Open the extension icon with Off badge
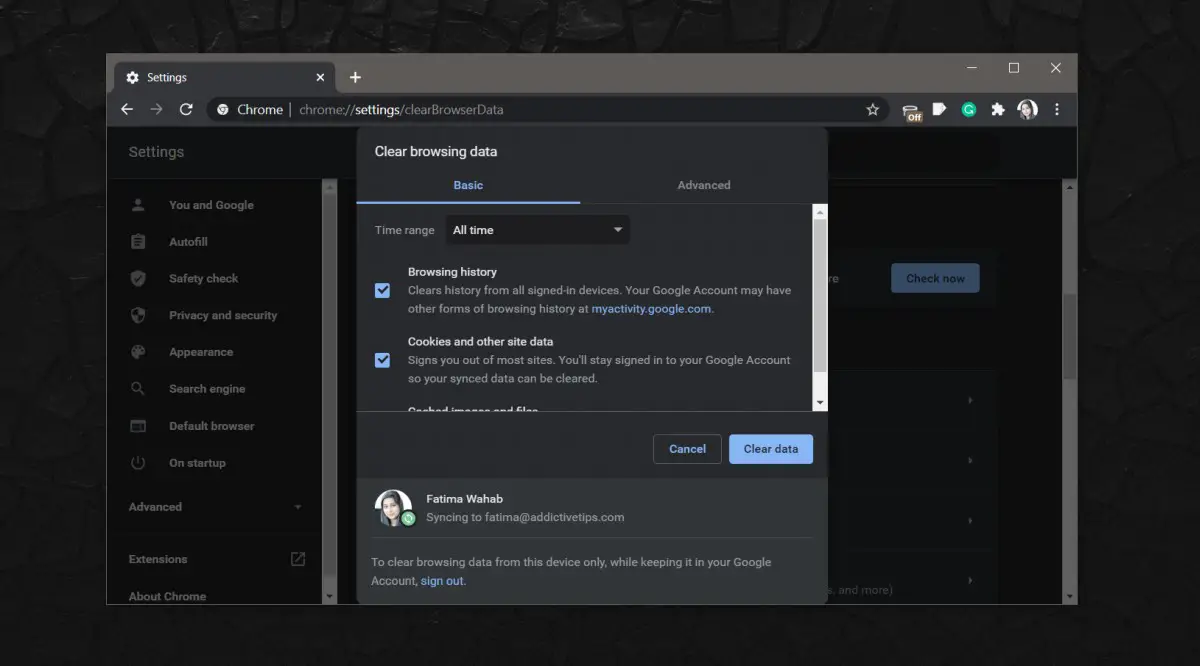Image resolution: width=1200 pixels, height=666 pixels. [x=911, y=111]
